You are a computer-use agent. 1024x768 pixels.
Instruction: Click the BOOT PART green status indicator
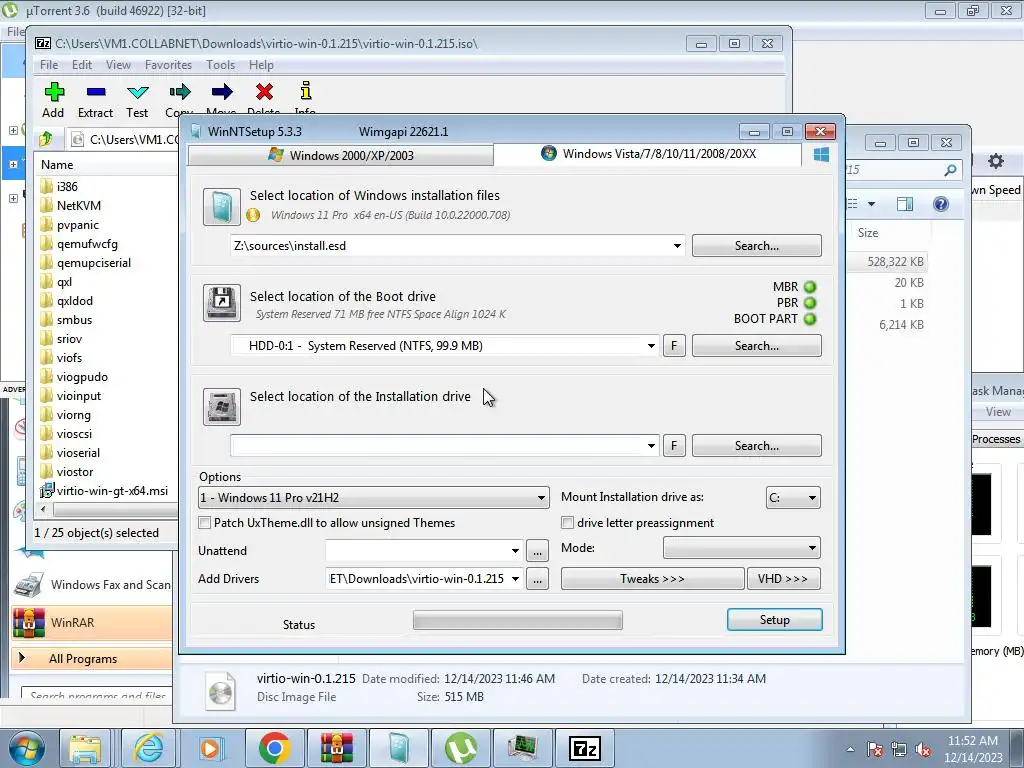click(810, 319)
